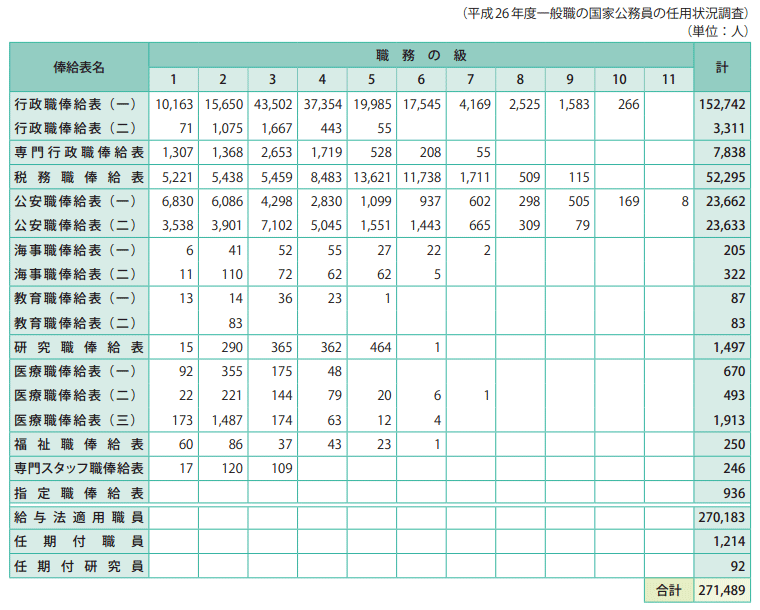
Task: Select row label 研究職俸給表
Action: pos(79,347)
